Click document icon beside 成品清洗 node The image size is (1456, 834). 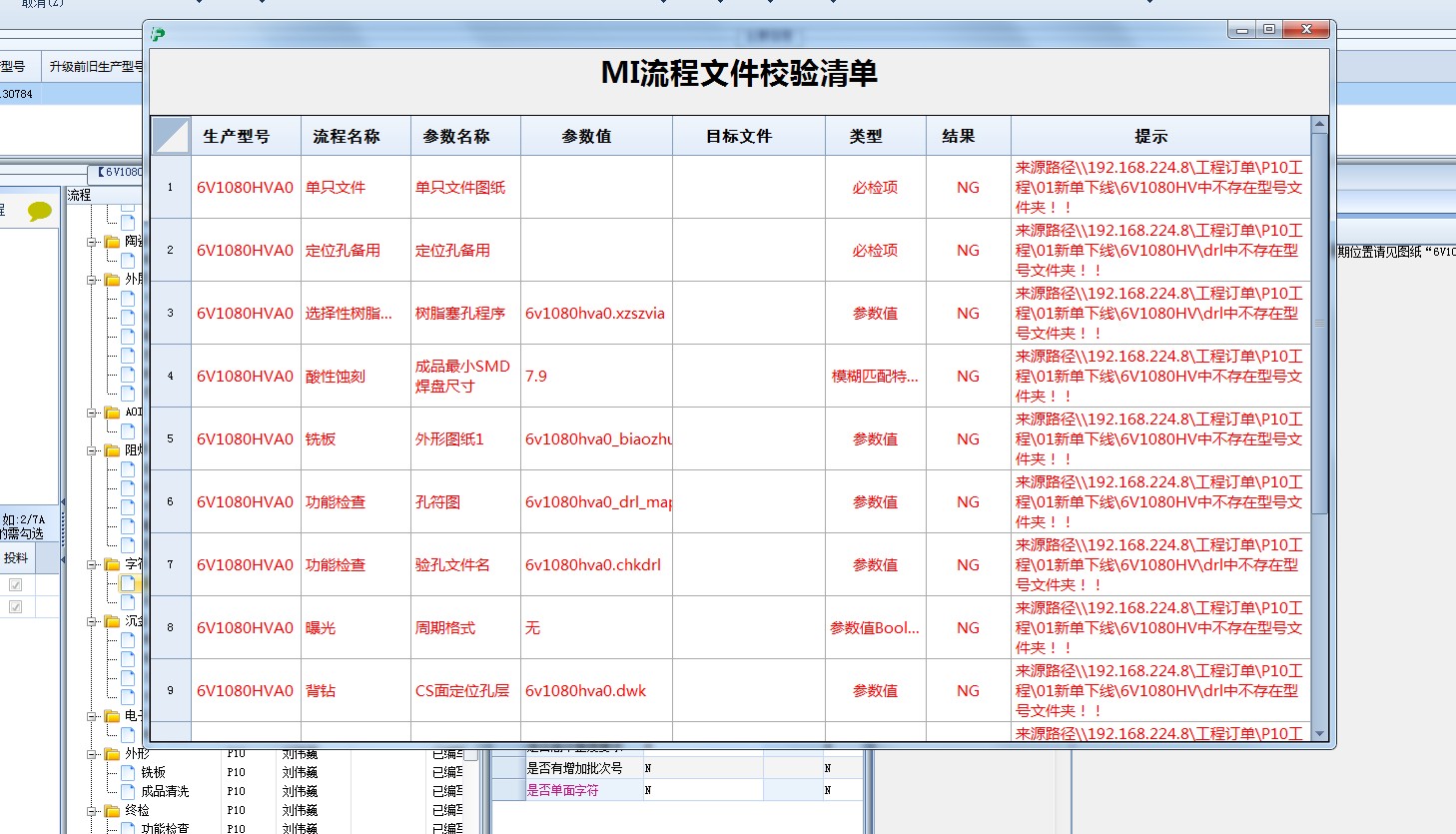click(x=128, y=791)
